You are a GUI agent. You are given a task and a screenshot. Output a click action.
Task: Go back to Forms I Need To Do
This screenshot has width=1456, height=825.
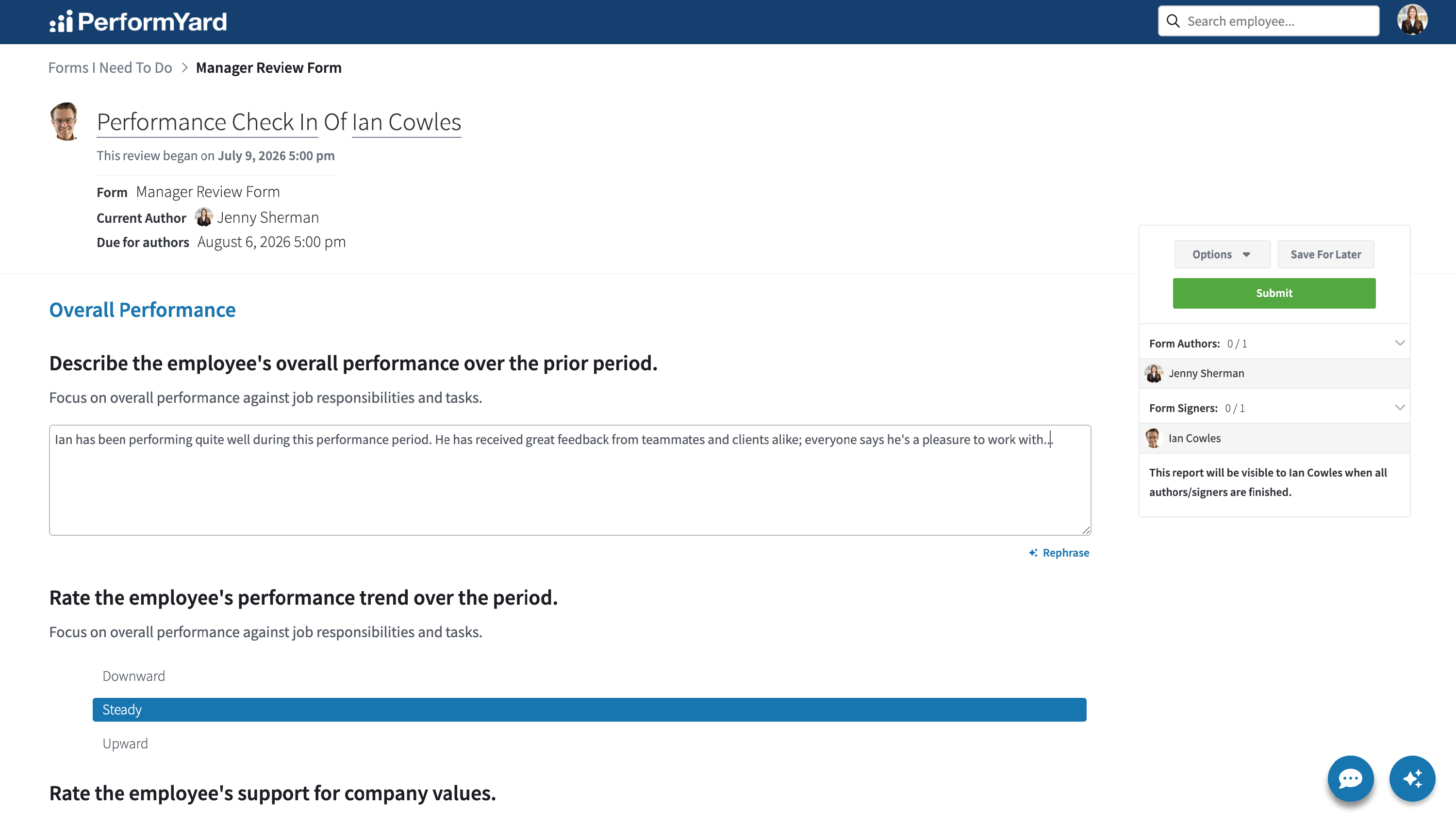click(x=110, y=67)
